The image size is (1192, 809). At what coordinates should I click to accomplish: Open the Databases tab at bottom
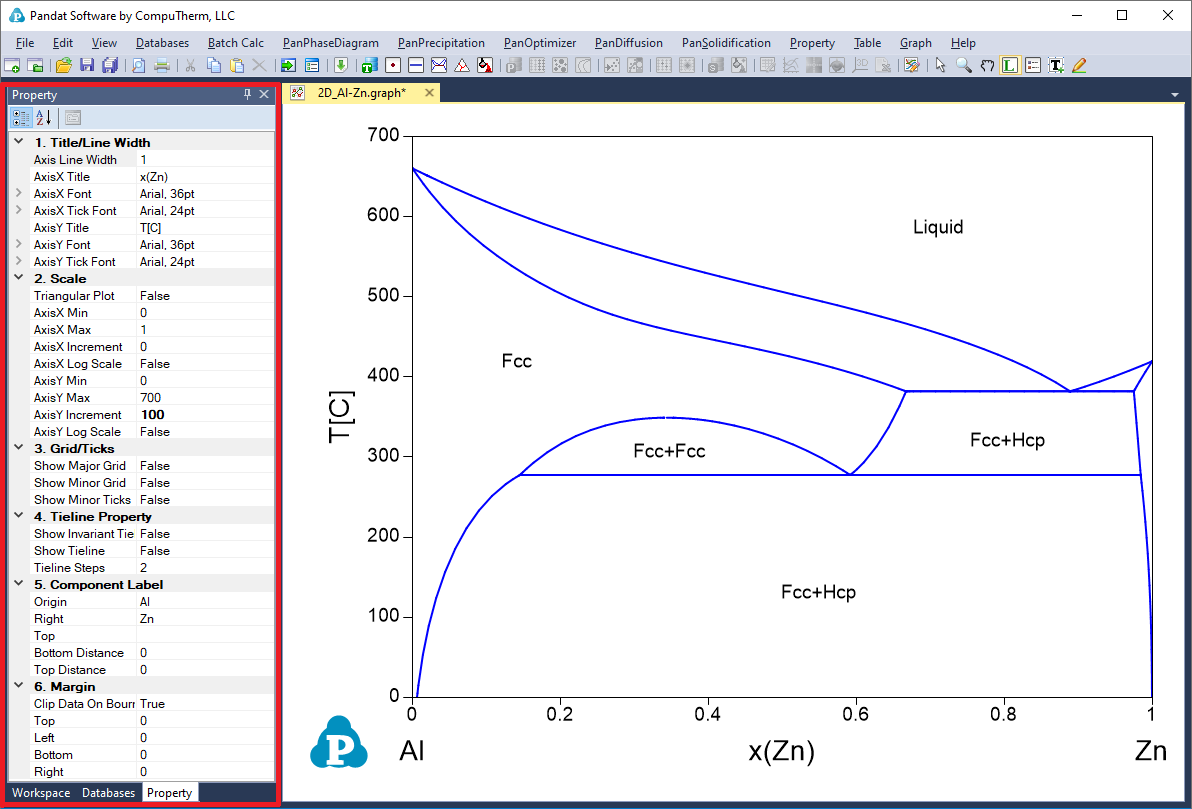click(108, 793)
